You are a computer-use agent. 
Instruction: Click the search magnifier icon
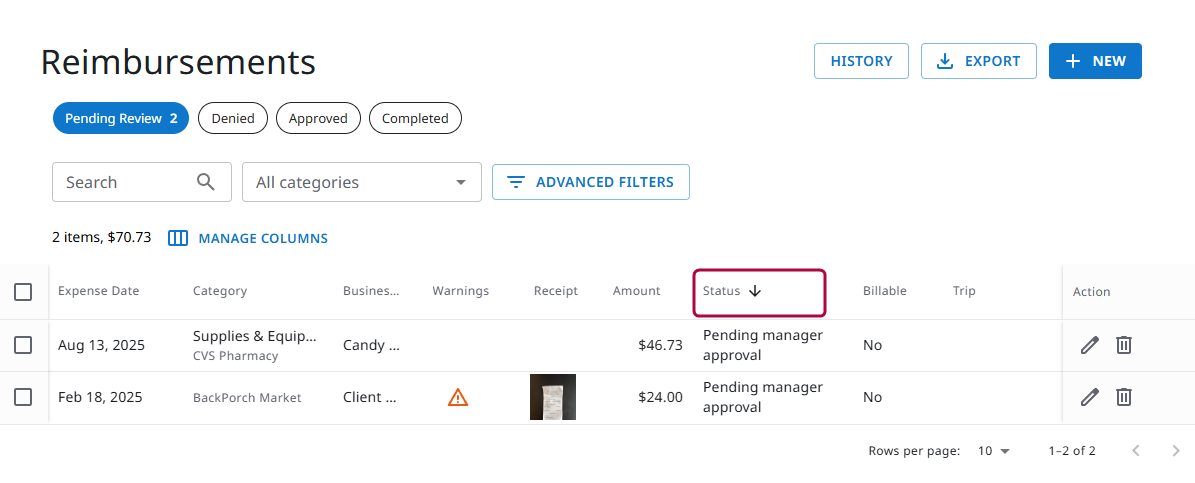[x=206, y=182]
